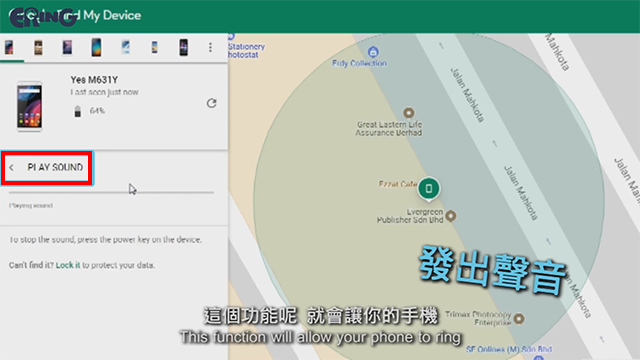This screenshot has height=360, width=640.
Task: Click the Yes M631Y phone image
Action: tap(29, 107)
